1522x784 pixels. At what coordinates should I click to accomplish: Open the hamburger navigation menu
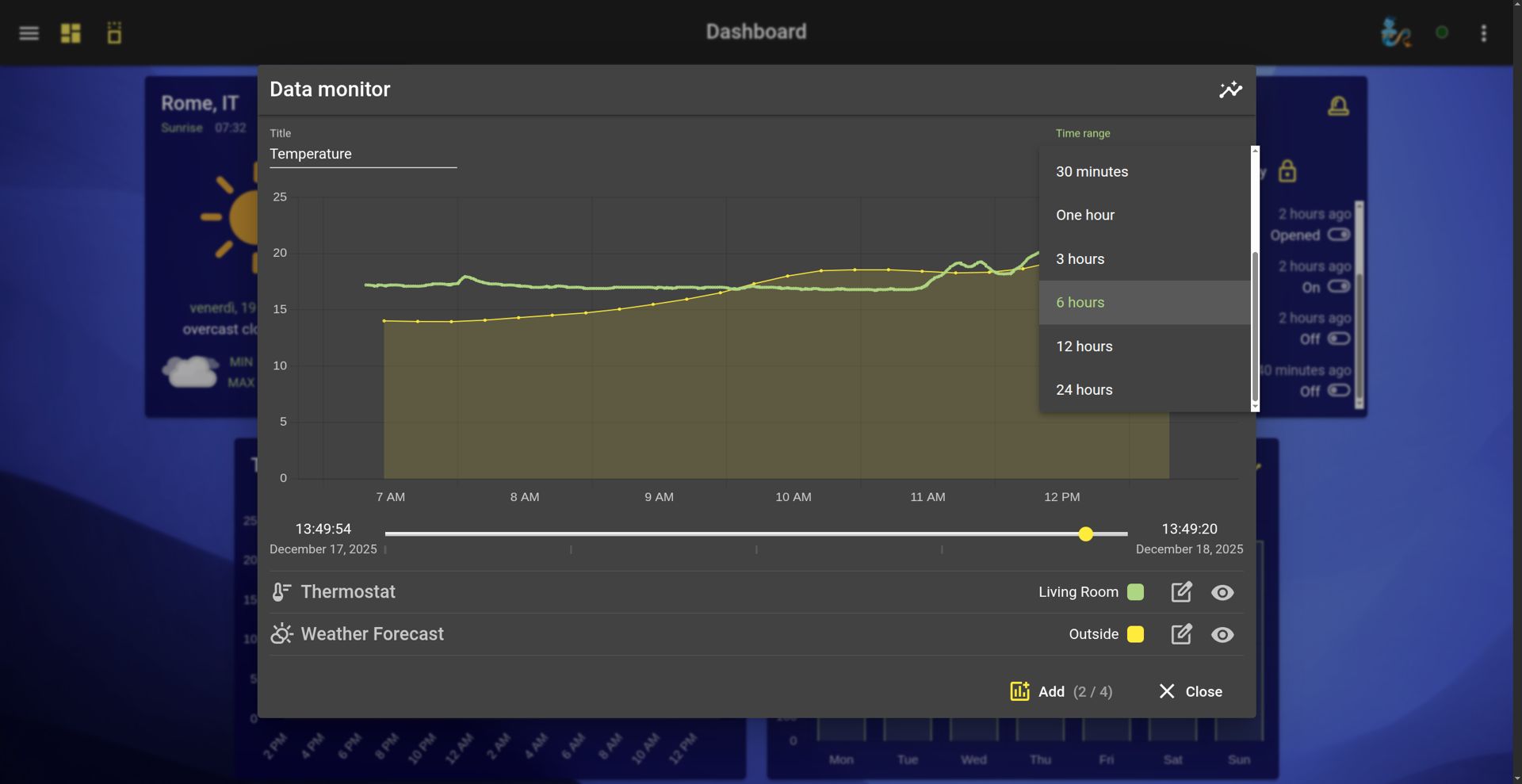(x=29, y=33)
